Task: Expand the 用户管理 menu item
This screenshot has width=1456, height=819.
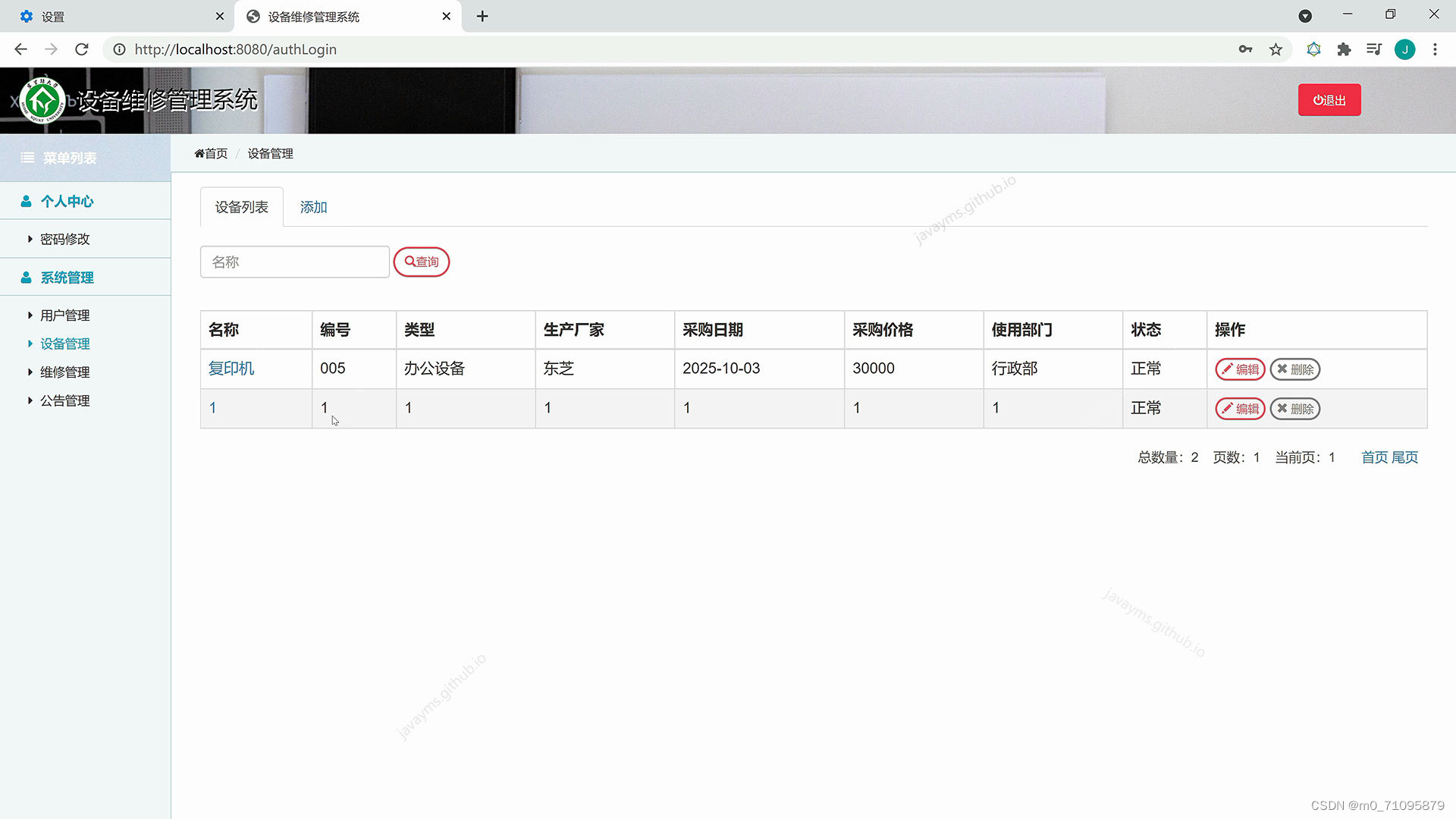Action: coord(65,315)
